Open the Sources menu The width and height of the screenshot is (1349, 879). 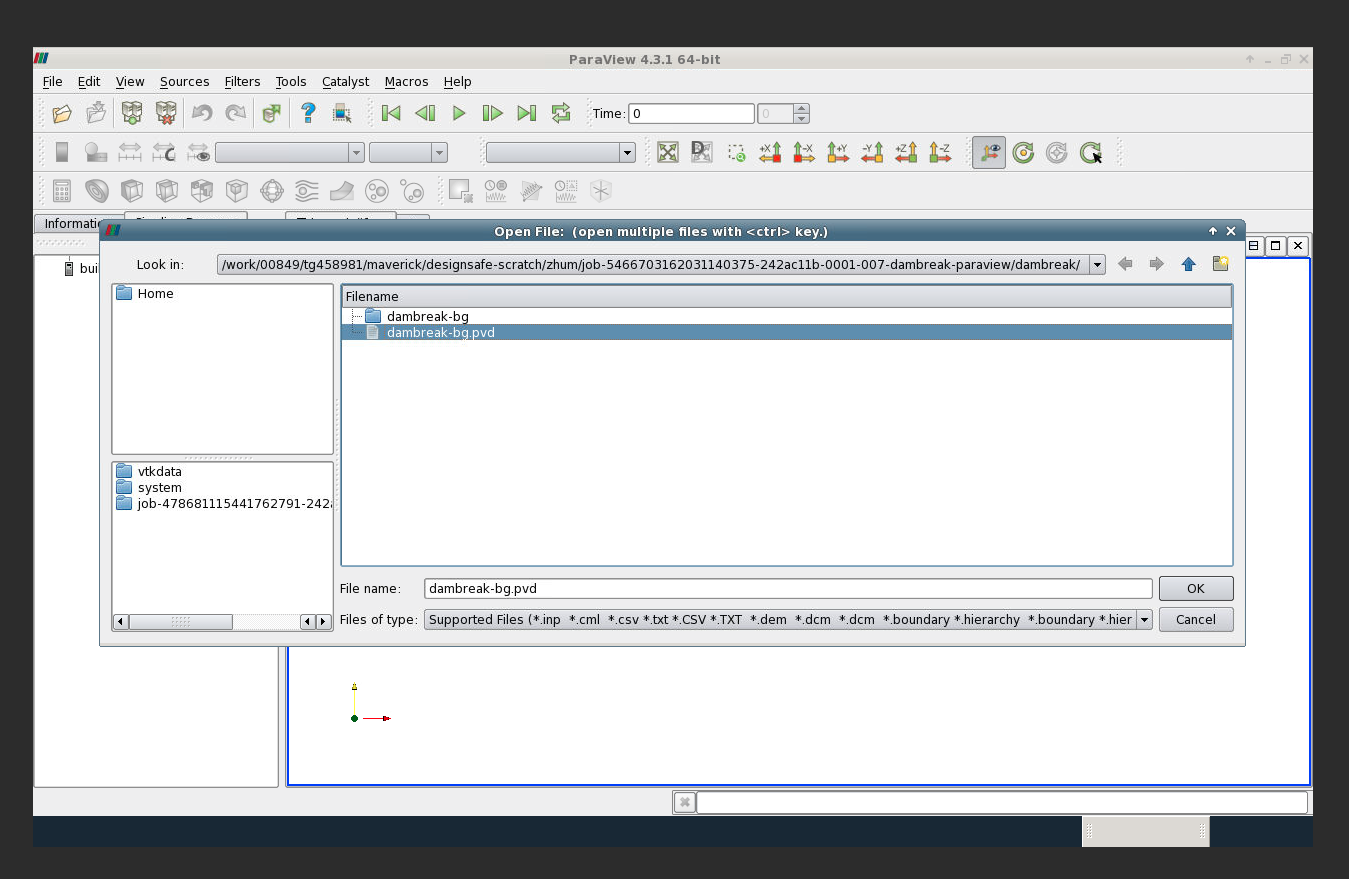tap(185, 82)
